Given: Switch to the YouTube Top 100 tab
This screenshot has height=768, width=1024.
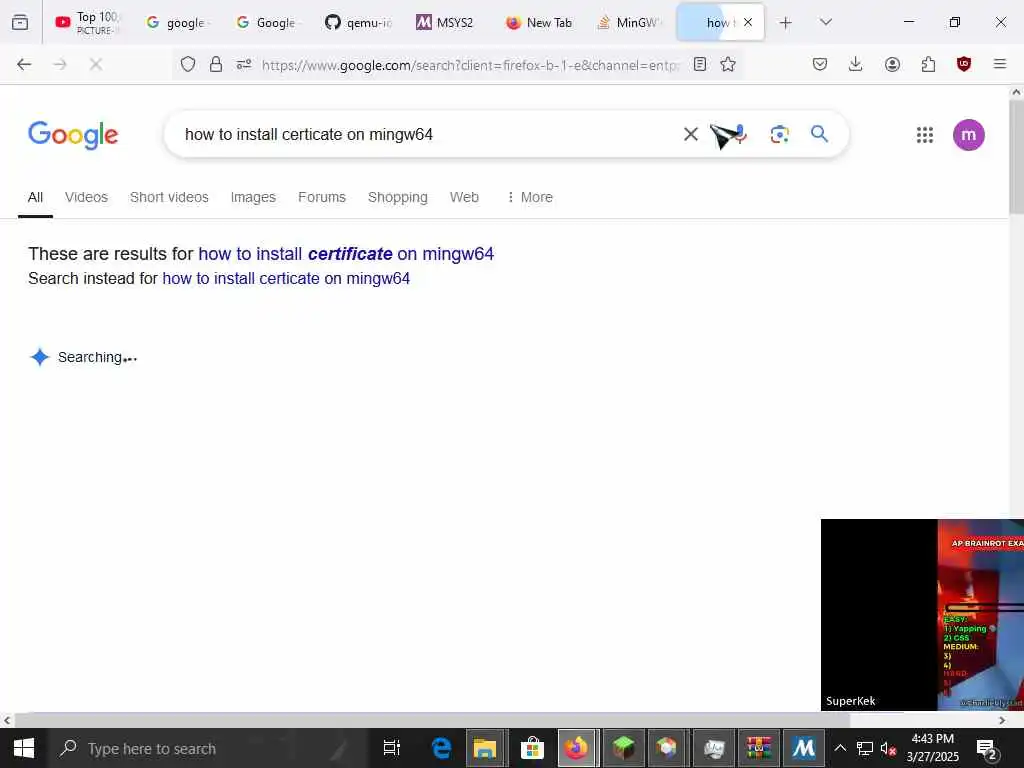Looking at the screenshot, I should point(88,22).
